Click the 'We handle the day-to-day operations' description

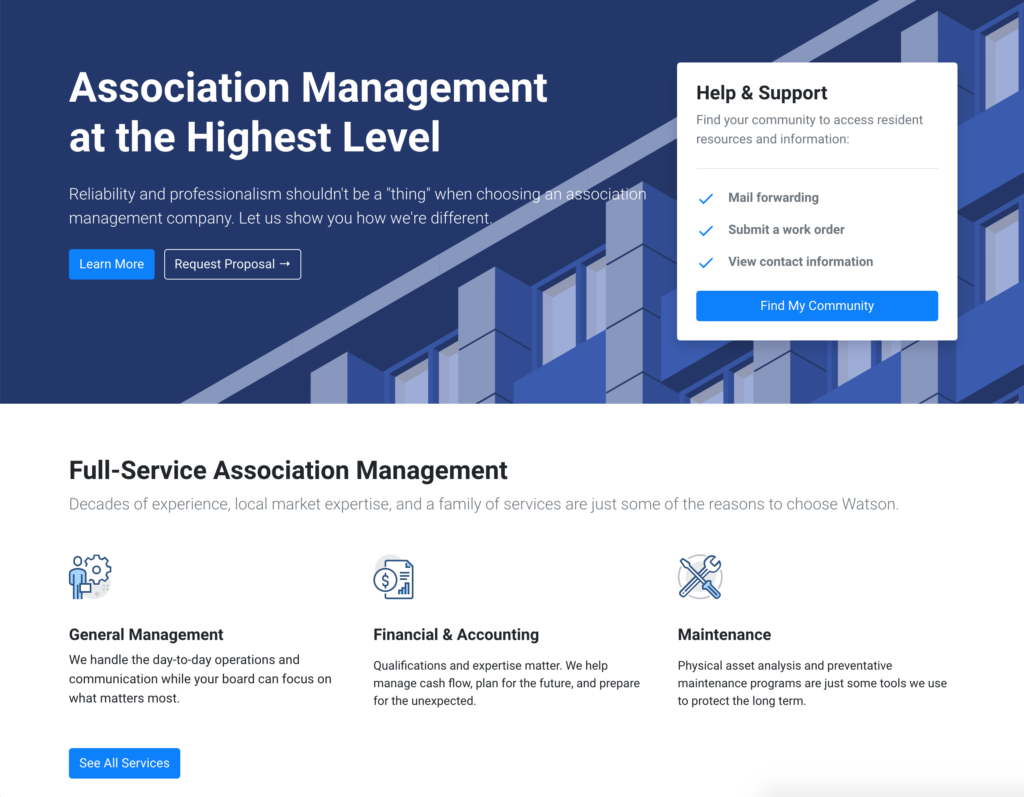pos(200,679)
